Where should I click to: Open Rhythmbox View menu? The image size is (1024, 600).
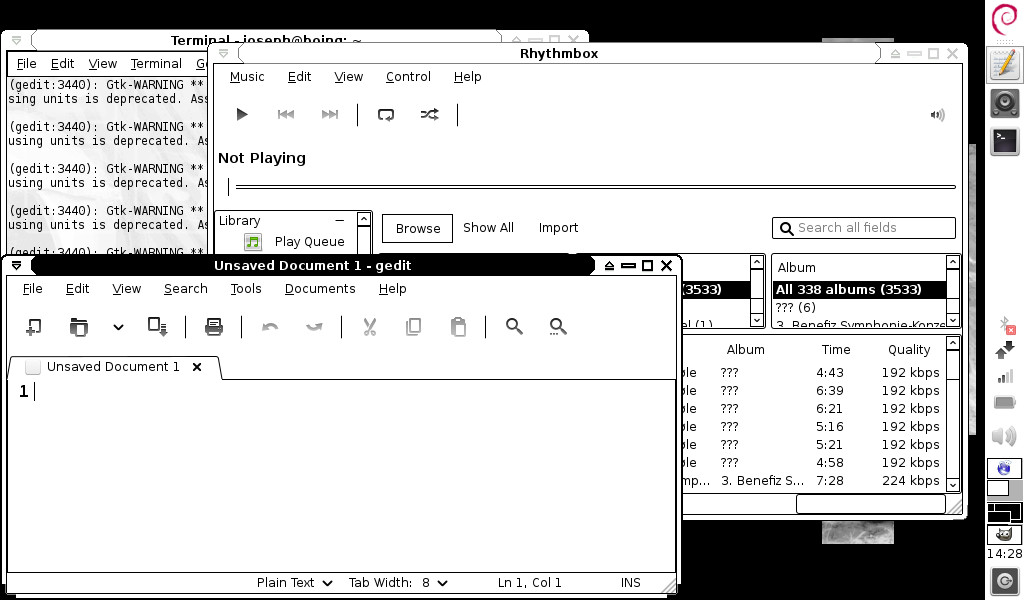click(x=349, y=76)
